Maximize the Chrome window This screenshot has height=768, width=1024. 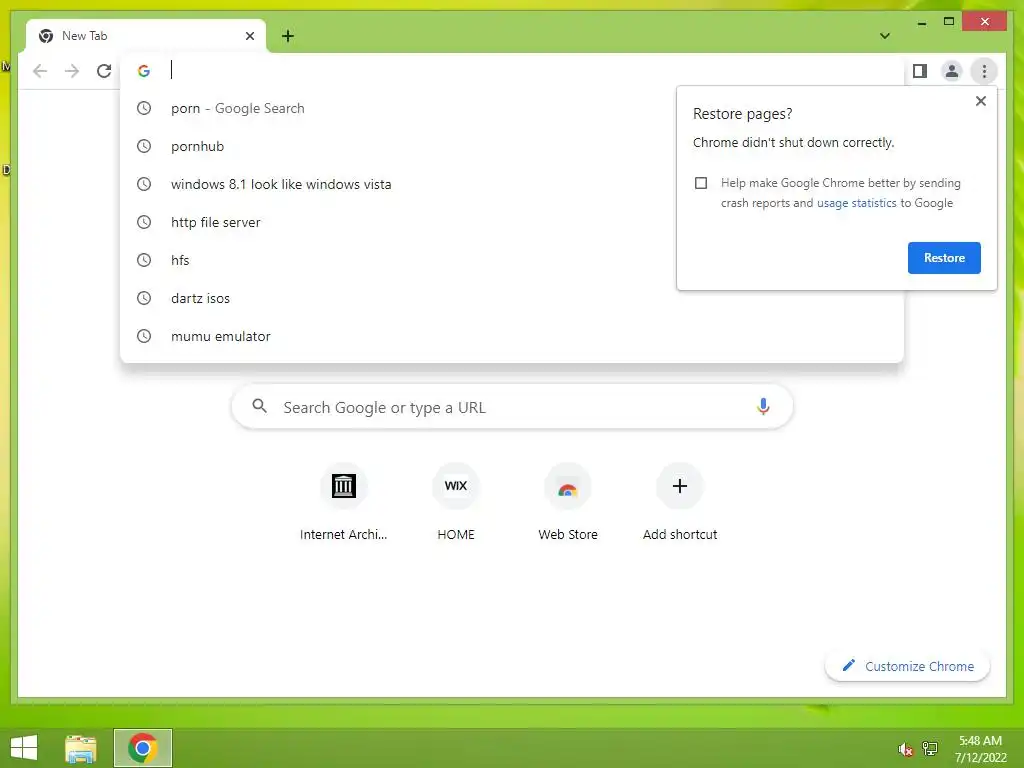[949, 22]
